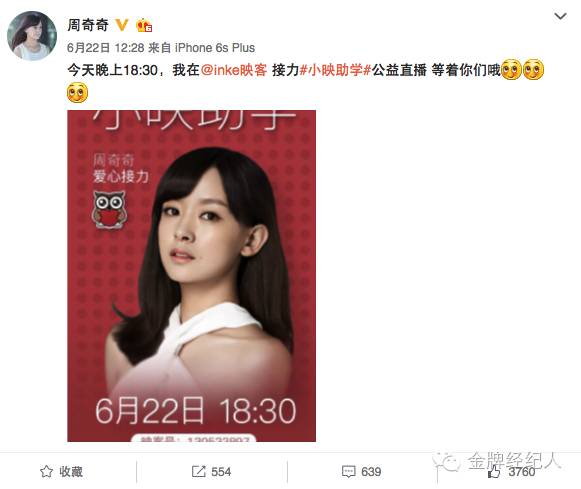Add post to 收藏 favorites

click(x=61, y=472)
